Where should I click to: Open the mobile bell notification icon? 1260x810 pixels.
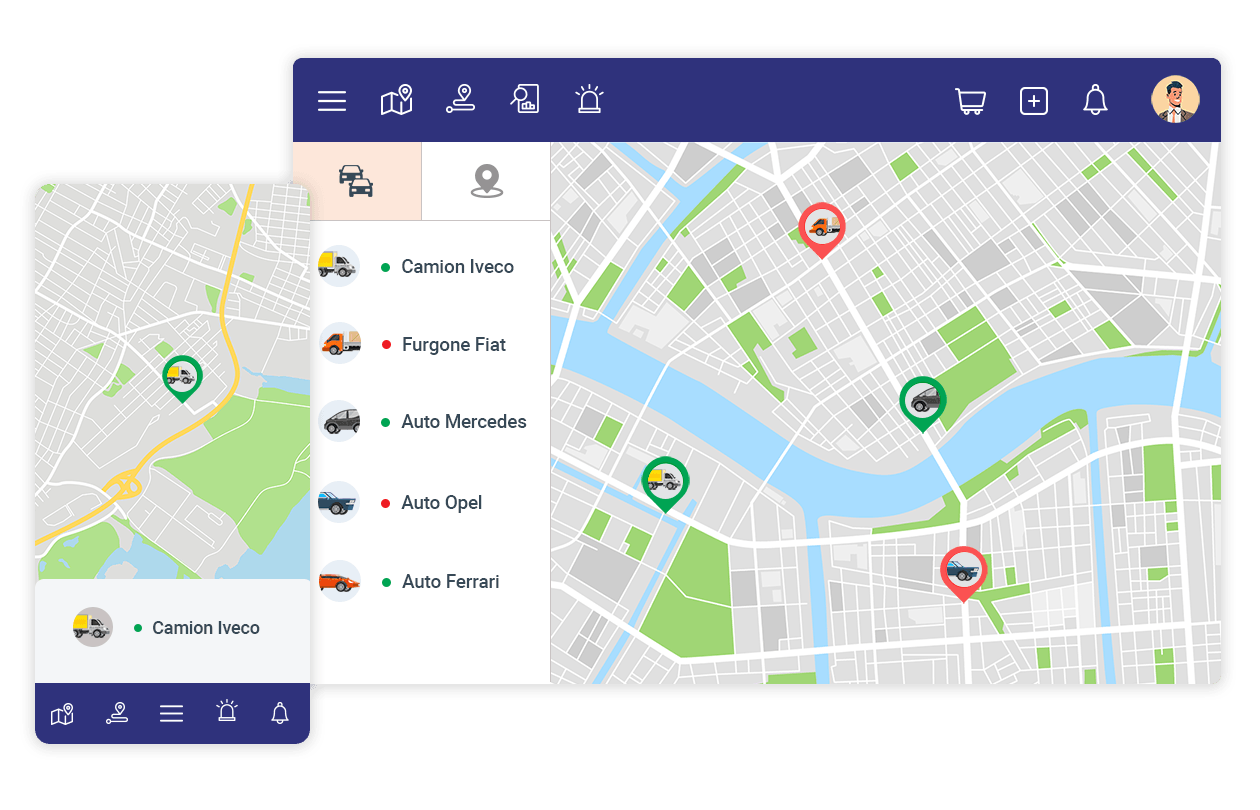tap(279, 713)
